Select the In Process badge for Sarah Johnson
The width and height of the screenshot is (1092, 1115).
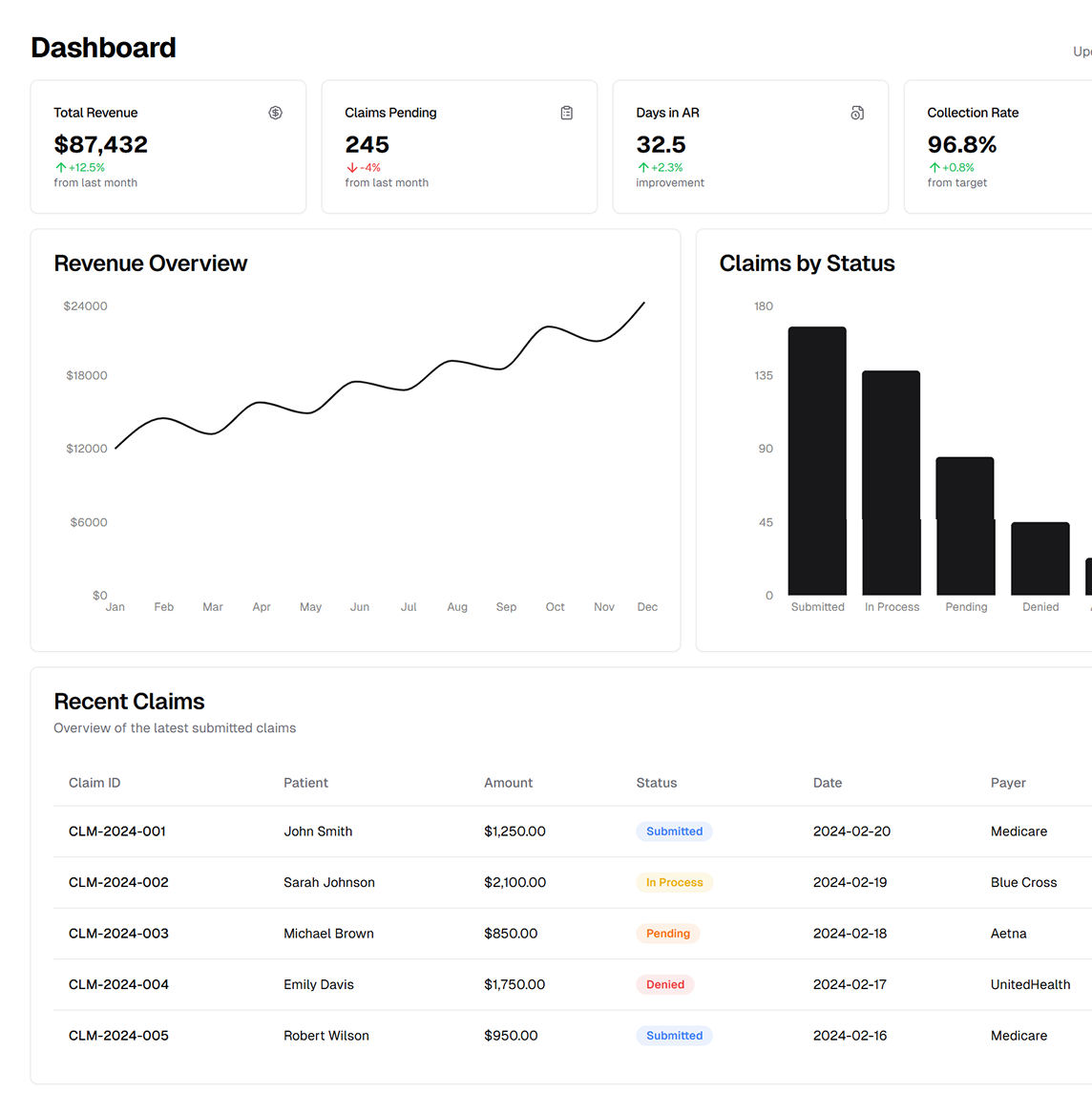click(x=674, y=883)
